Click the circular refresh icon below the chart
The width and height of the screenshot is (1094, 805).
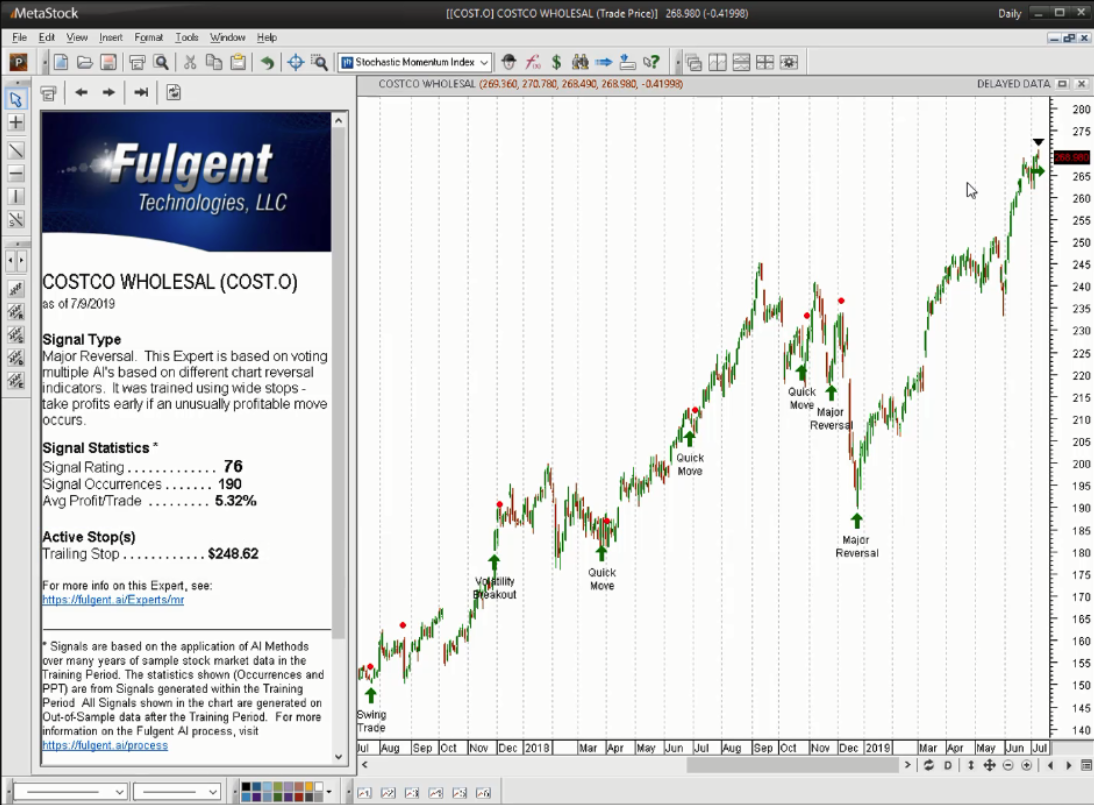coord(929,765)
